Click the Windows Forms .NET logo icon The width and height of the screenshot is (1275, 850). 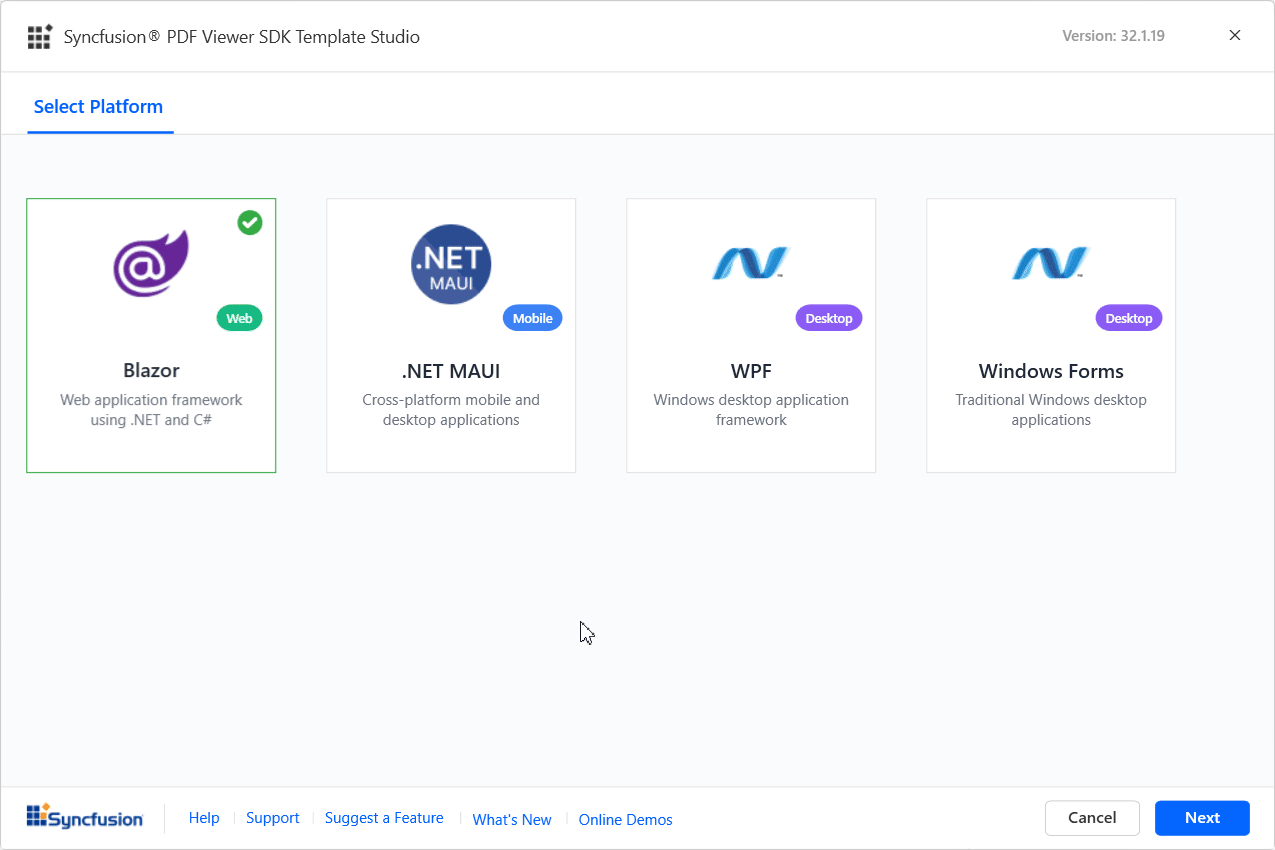[1050, 263]
